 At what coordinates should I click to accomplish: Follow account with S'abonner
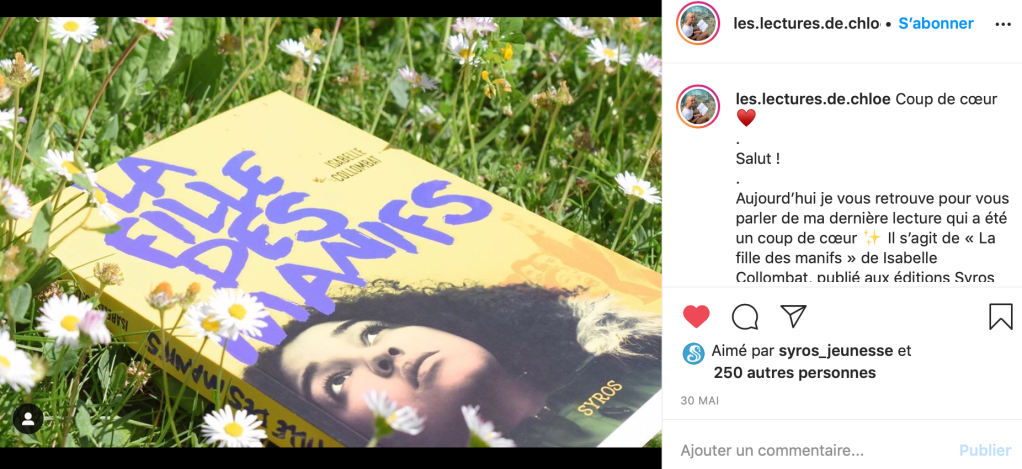936,23
